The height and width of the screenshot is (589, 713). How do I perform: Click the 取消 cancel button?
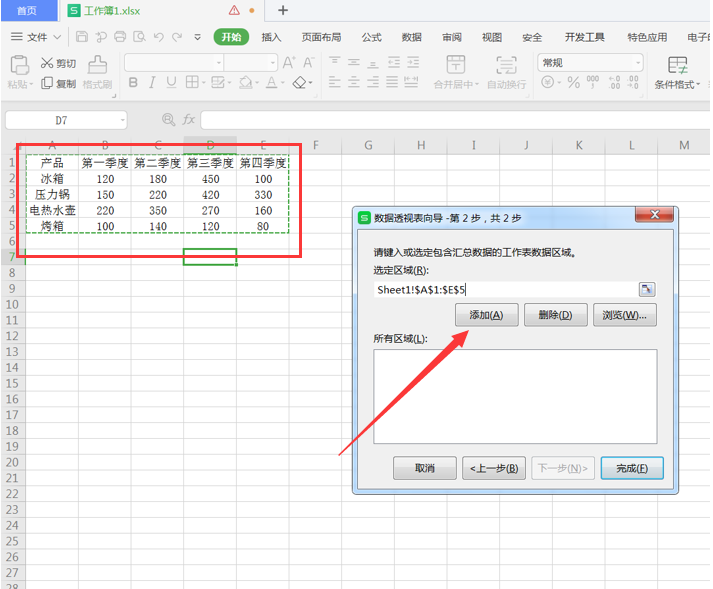coord(425,468)
